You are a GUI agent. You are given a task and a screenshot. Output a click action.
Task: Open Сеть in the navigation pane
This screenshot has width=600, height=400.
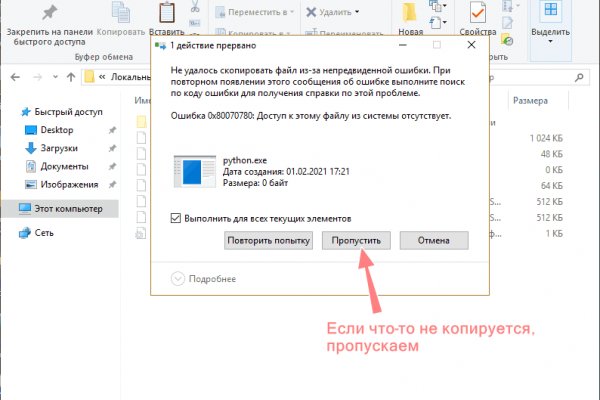pyautogui.click(x=45, y=232)
